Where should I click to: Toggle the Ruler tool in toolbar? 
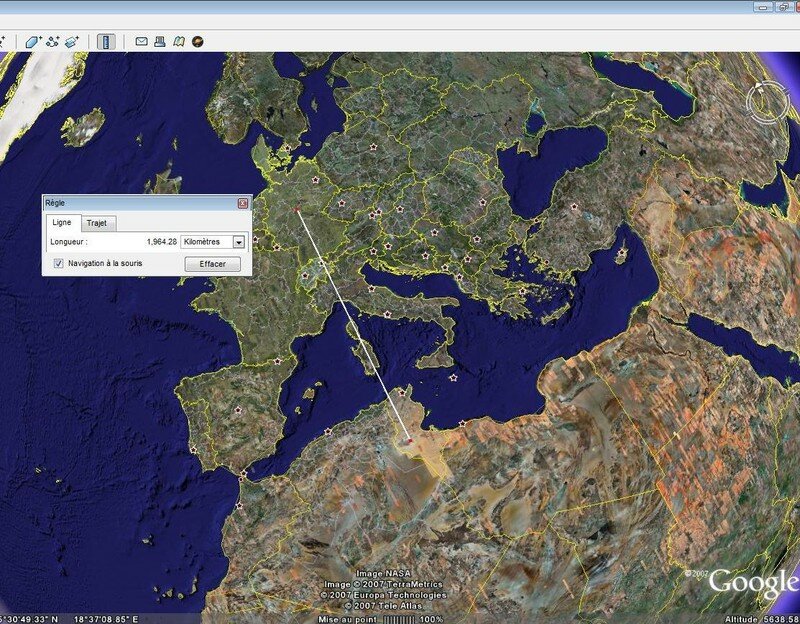[x=106, y=42]
